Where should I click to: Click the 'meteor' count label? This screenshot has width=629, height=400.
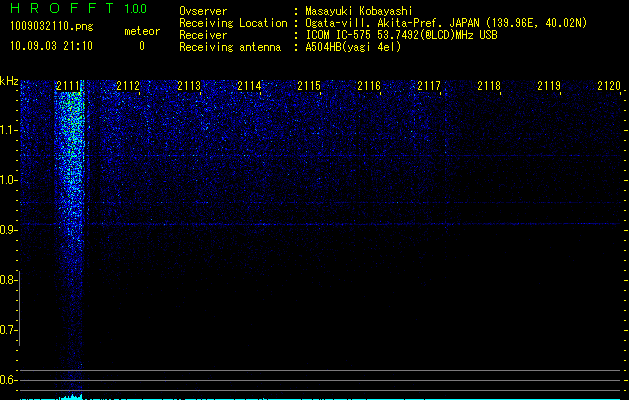pos(142,31)
